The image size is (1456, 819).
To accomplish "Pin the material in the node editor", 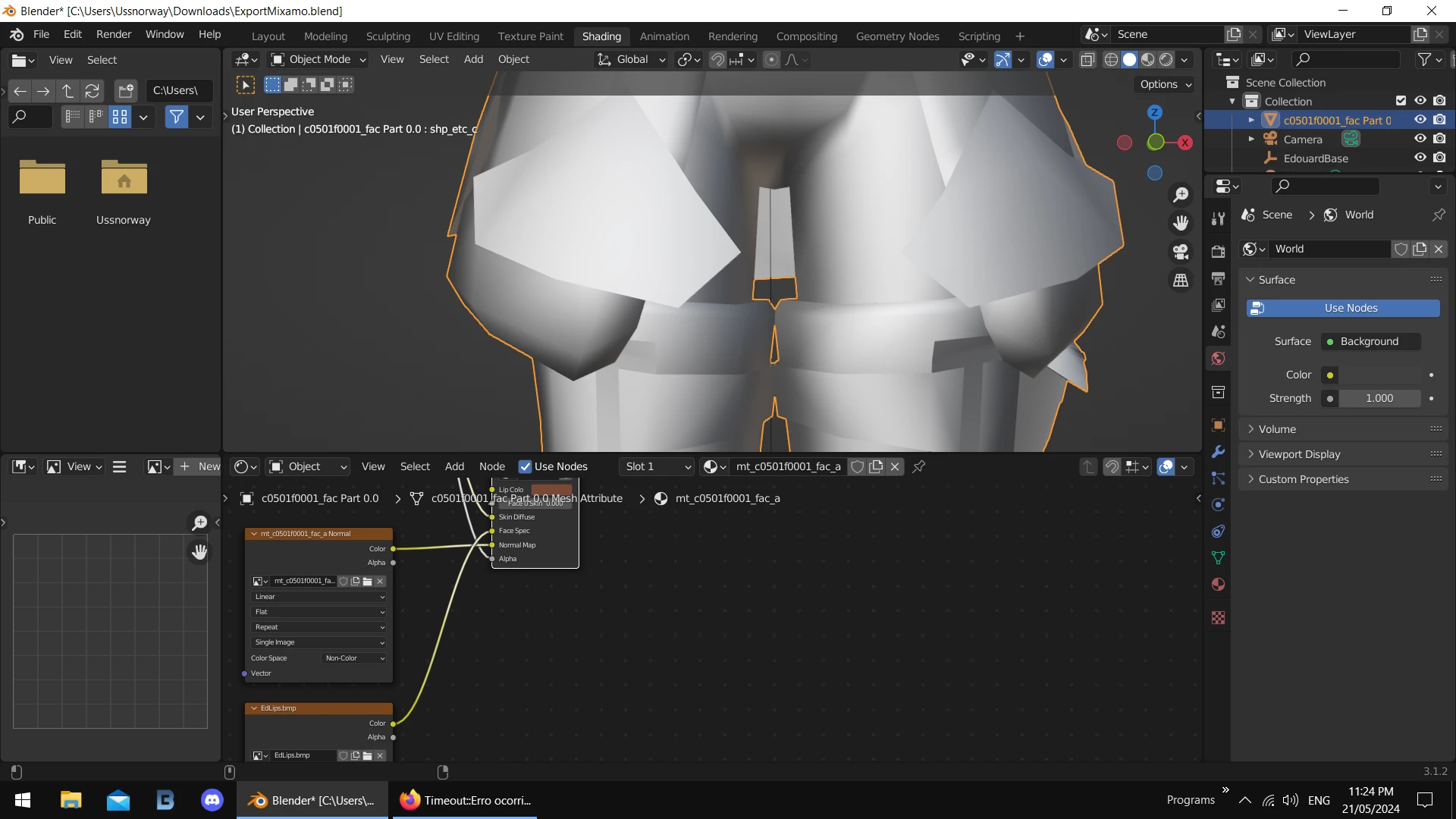I will (919, 466).
